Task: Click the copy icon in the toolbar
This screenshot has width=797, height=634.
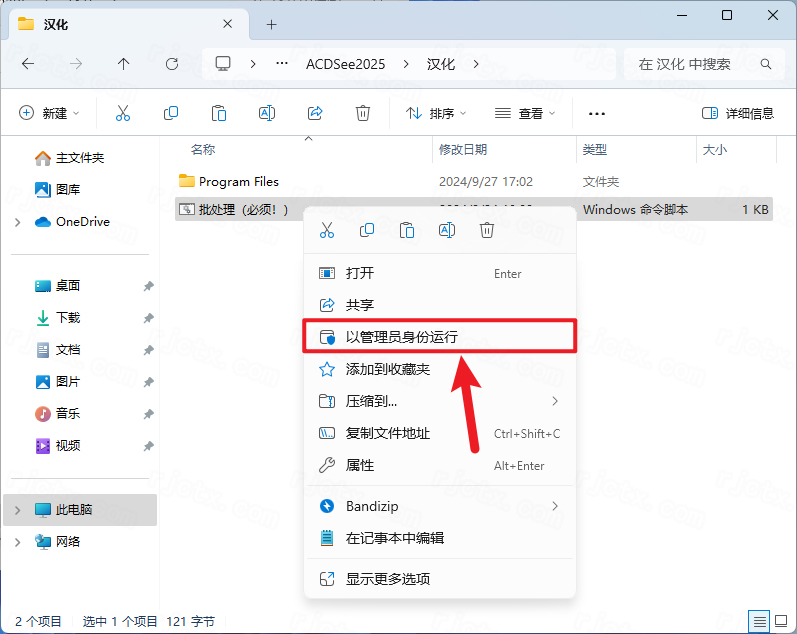Action: tap(171, 114)
